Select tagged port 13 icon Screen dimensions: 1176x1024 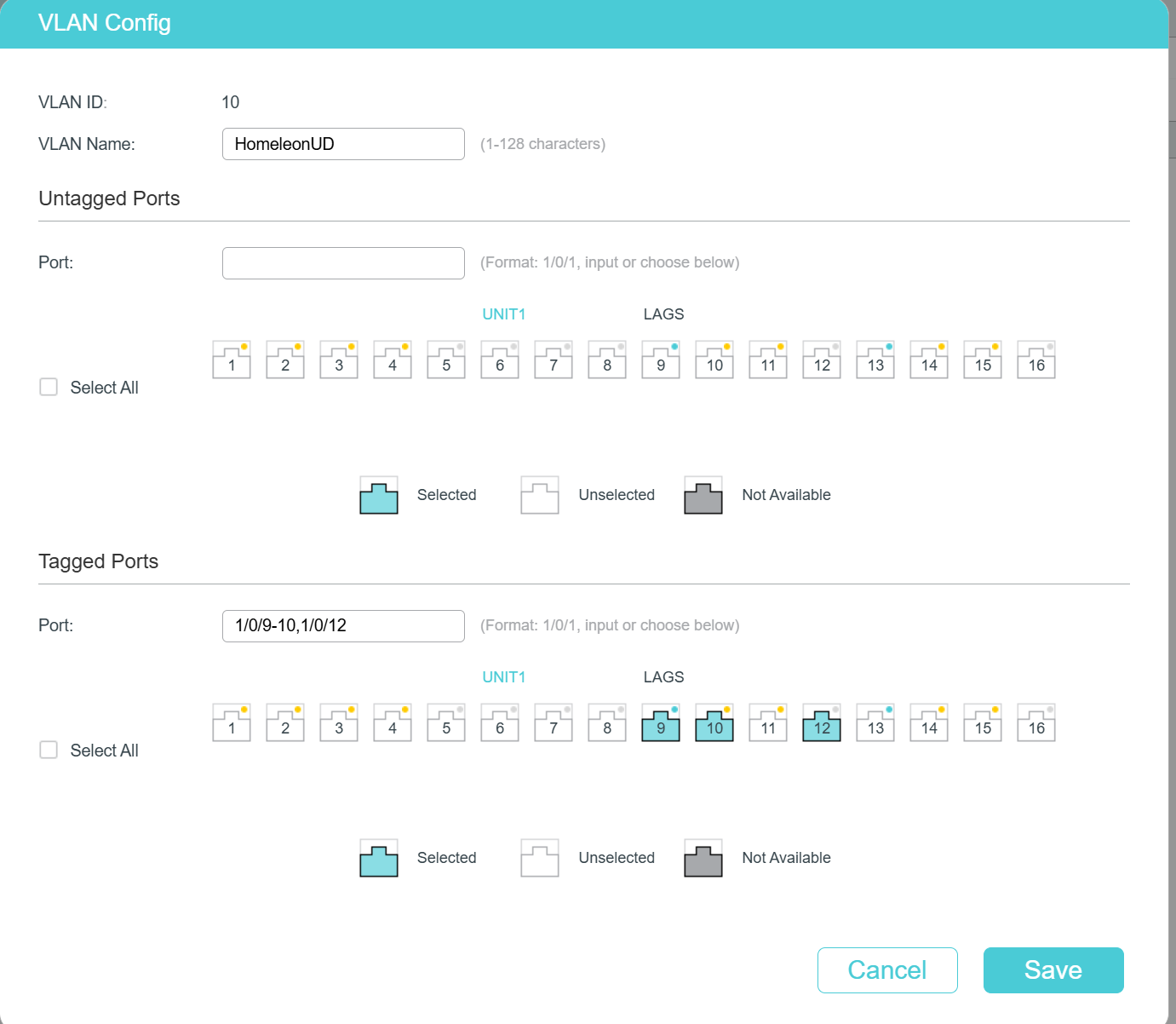(875, 724)
